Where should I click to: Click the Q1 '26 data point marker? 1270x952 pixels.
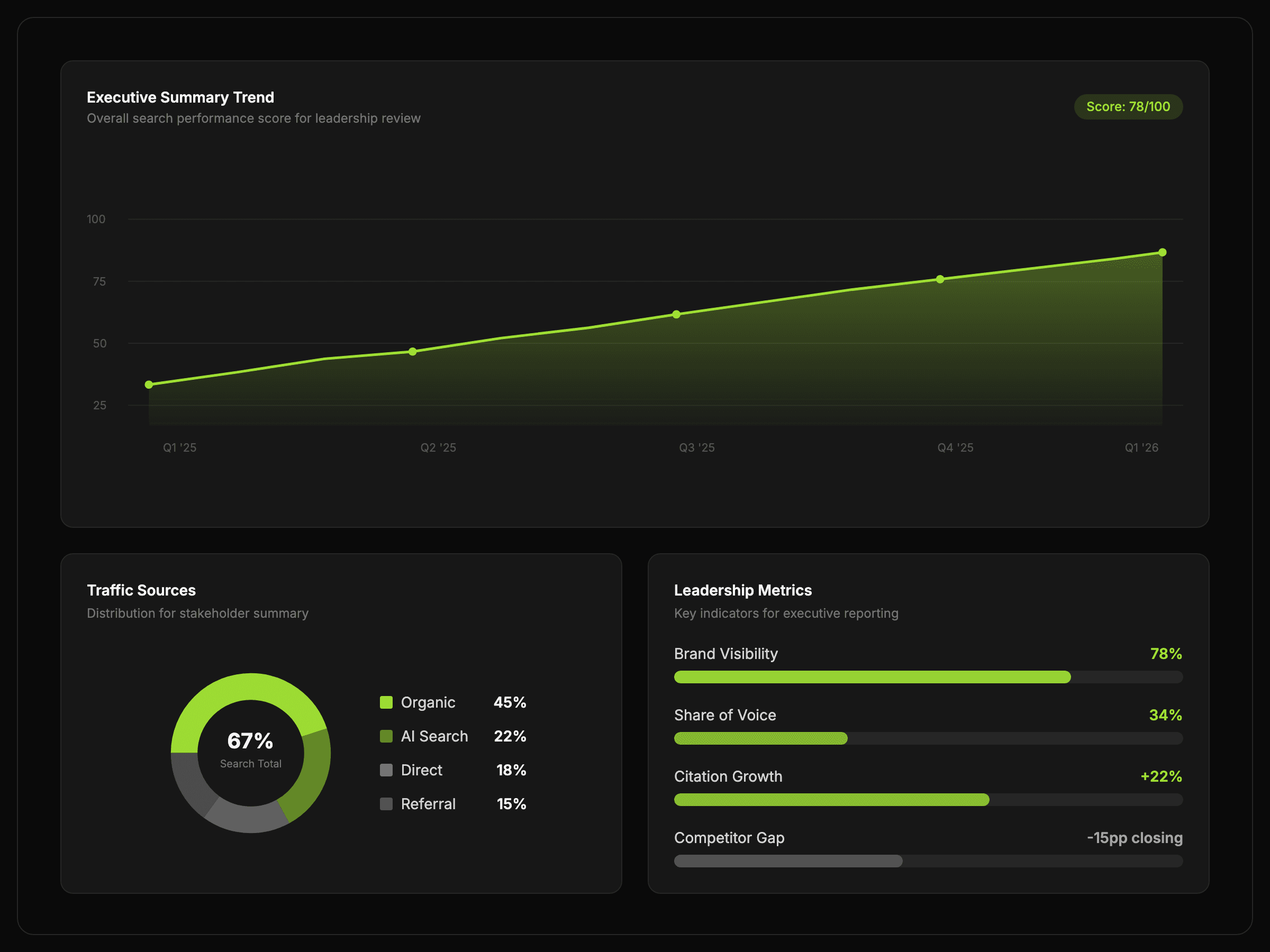(x=1162, y=252)
